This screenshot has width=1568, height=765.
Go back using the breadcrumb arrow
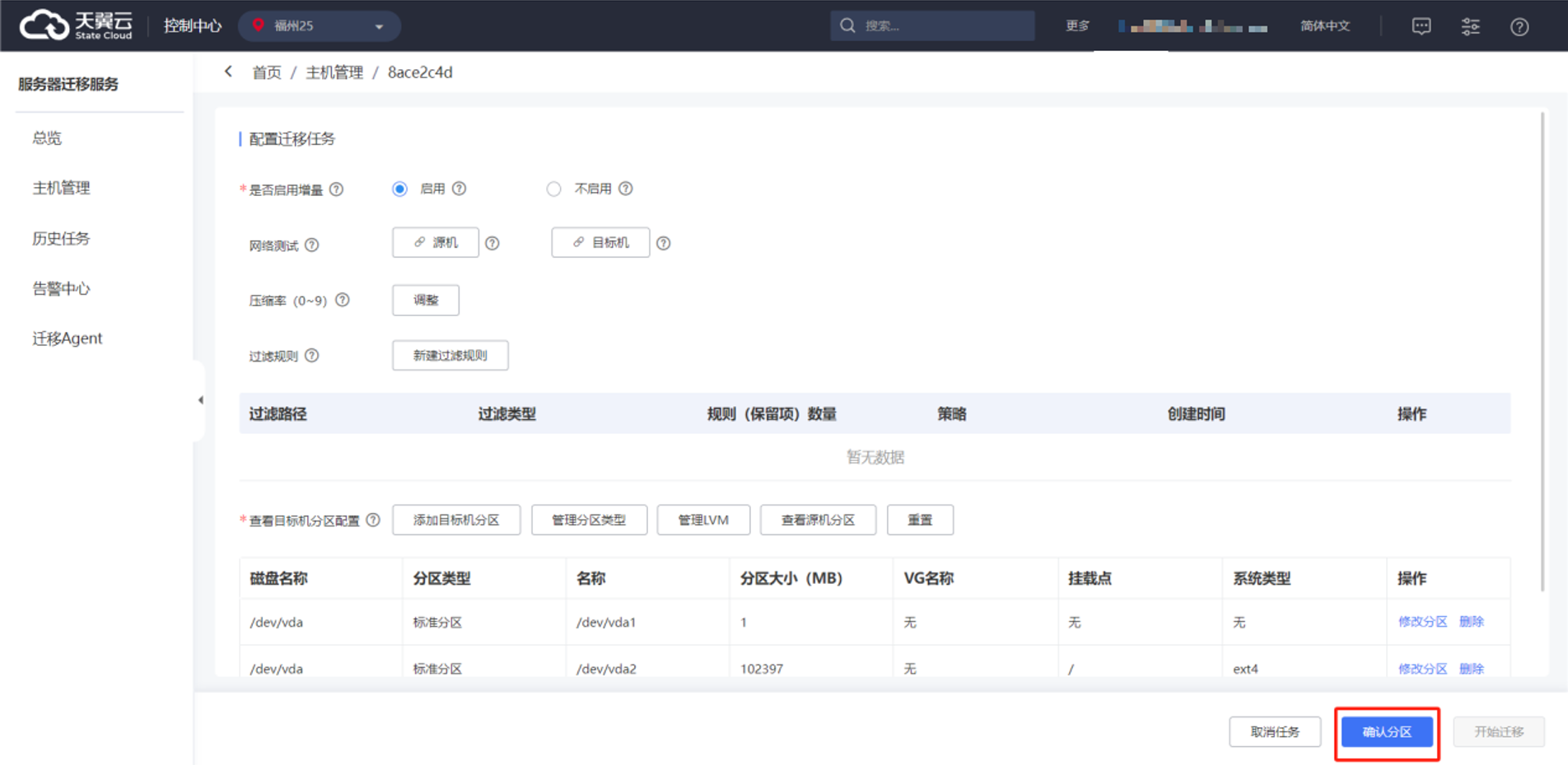[228, 72]
